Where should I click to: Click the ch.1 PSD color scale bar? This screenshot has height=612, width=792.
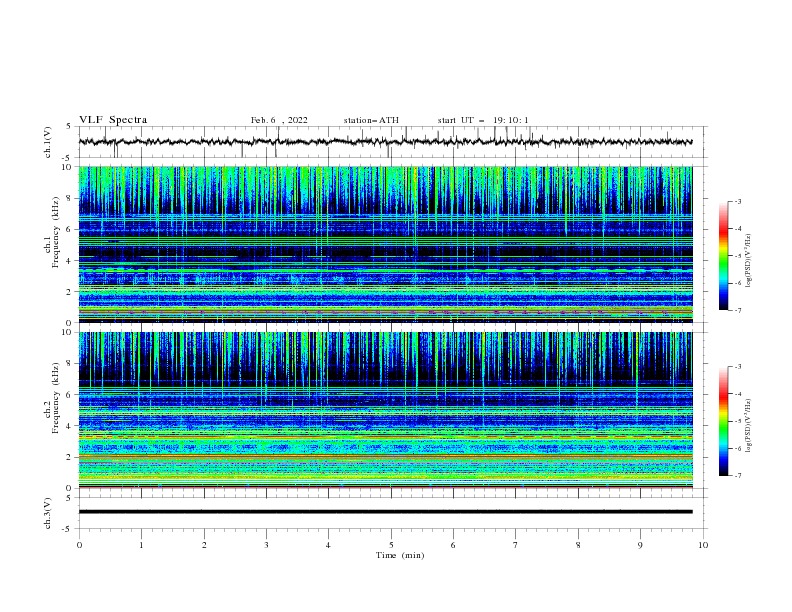723,256
